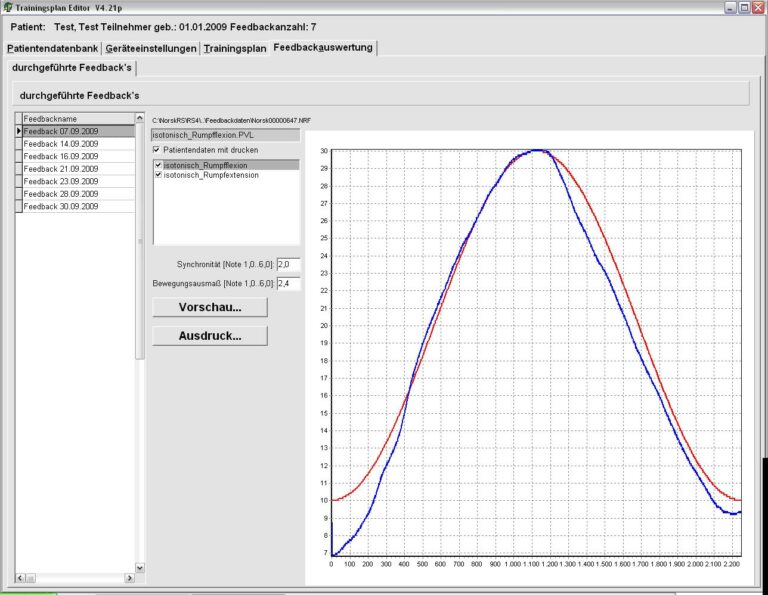The image size is (768, 595).
Task: Minimize the Trainingsplan Editor window
Action: click(728, 7)
